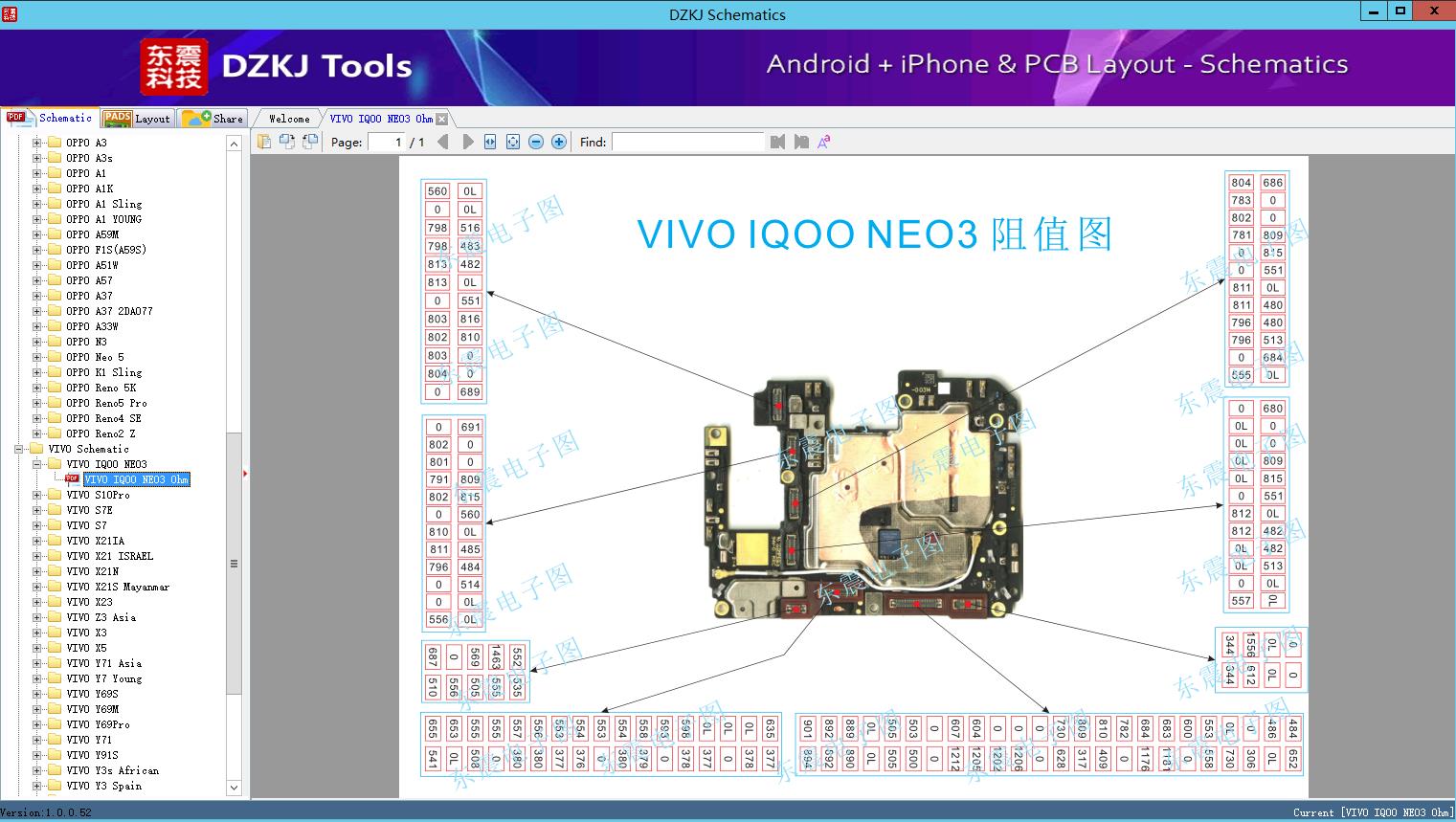This screenshot has height=822, width=1456.
Task: Find previous search match
Action: [777, 142]
